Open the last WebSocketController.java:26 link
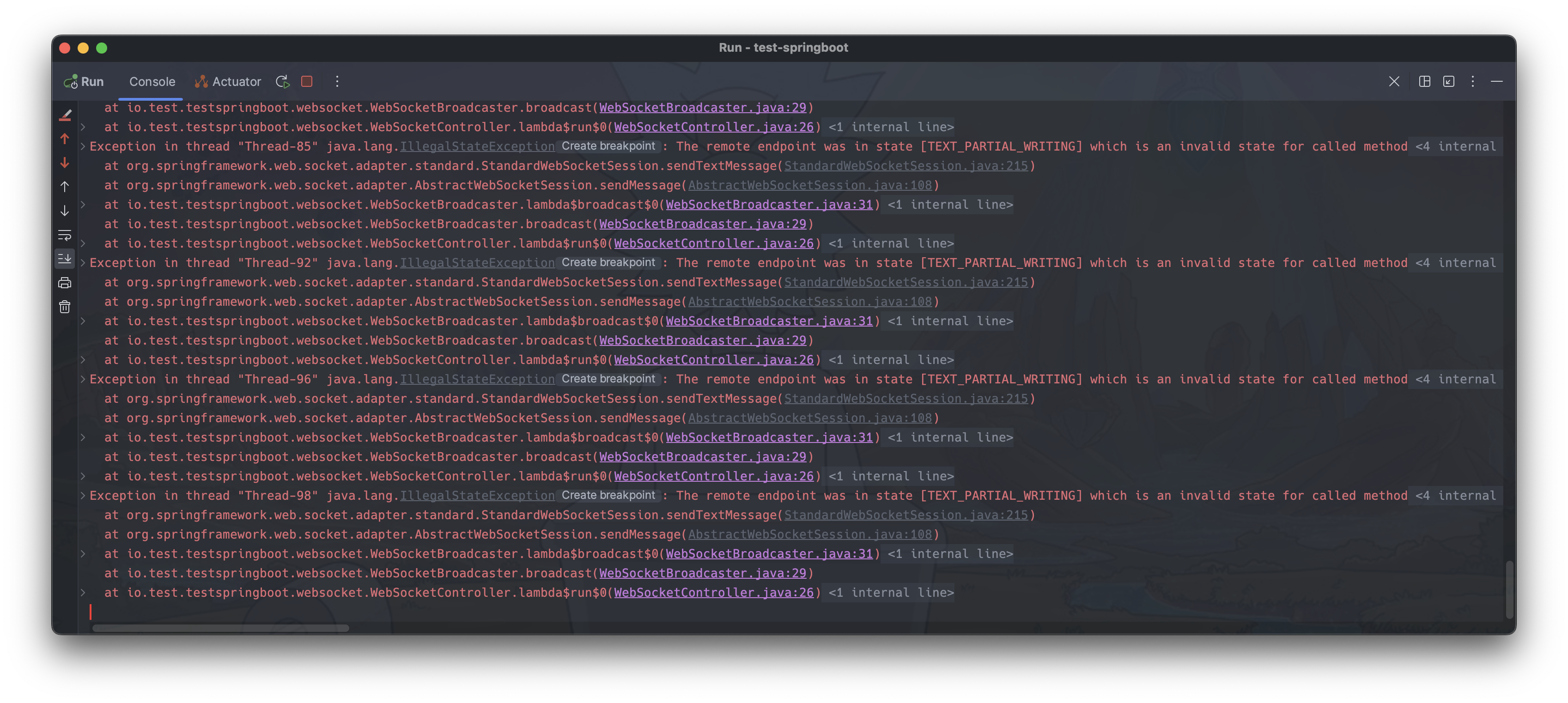The width and height of the screenshot is (1568, 703). (x=713, y=593)
